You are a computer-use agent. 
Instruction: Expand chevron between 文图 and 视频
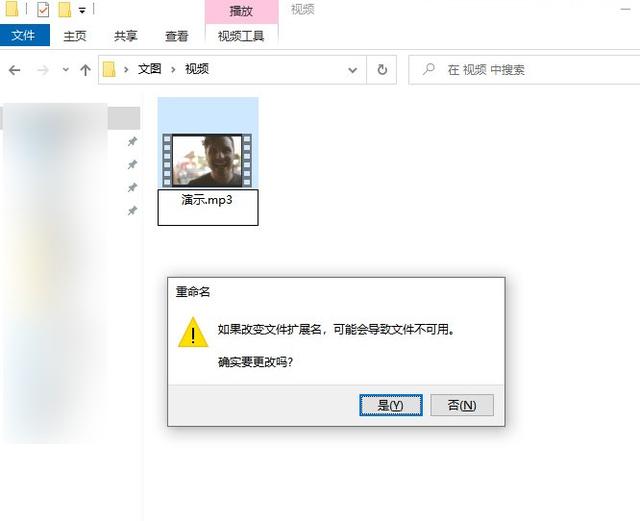click(x=173, y=70)
